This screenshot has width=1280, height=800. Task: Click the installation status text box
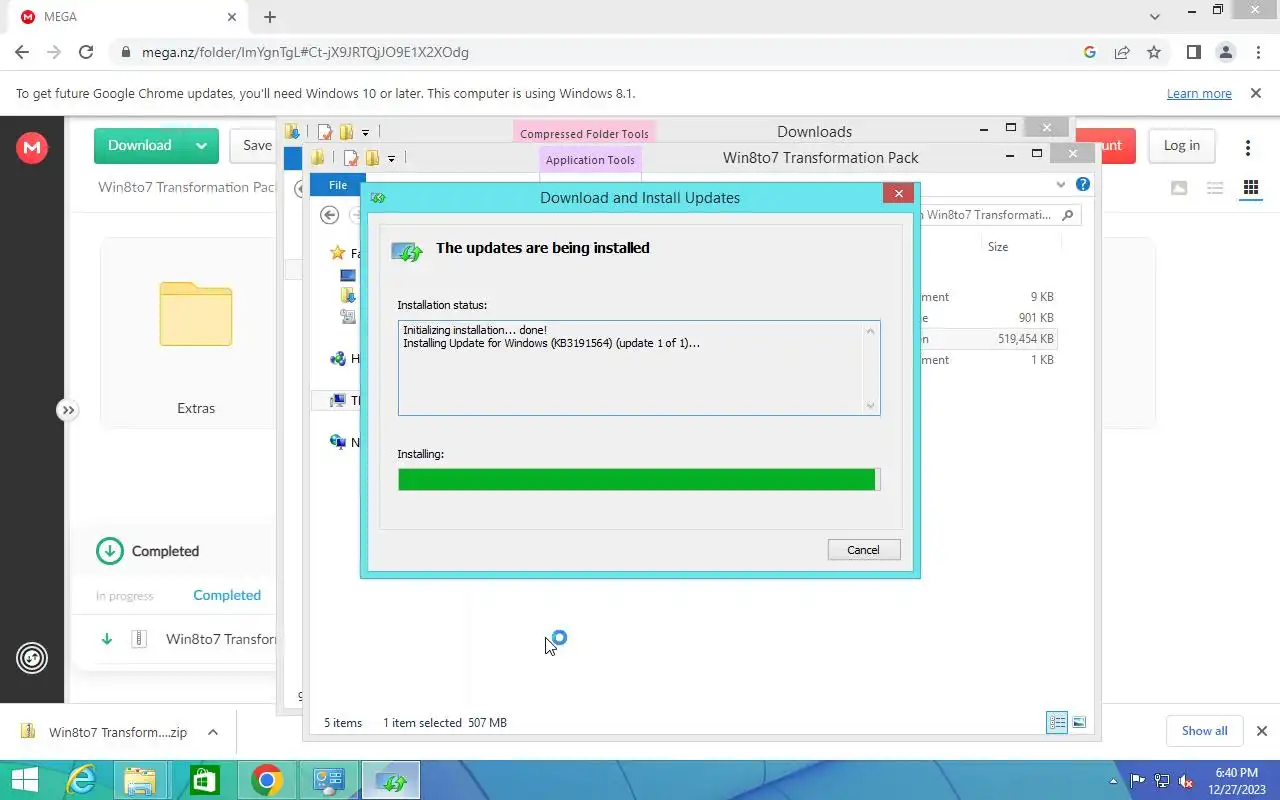coord(638,368)
